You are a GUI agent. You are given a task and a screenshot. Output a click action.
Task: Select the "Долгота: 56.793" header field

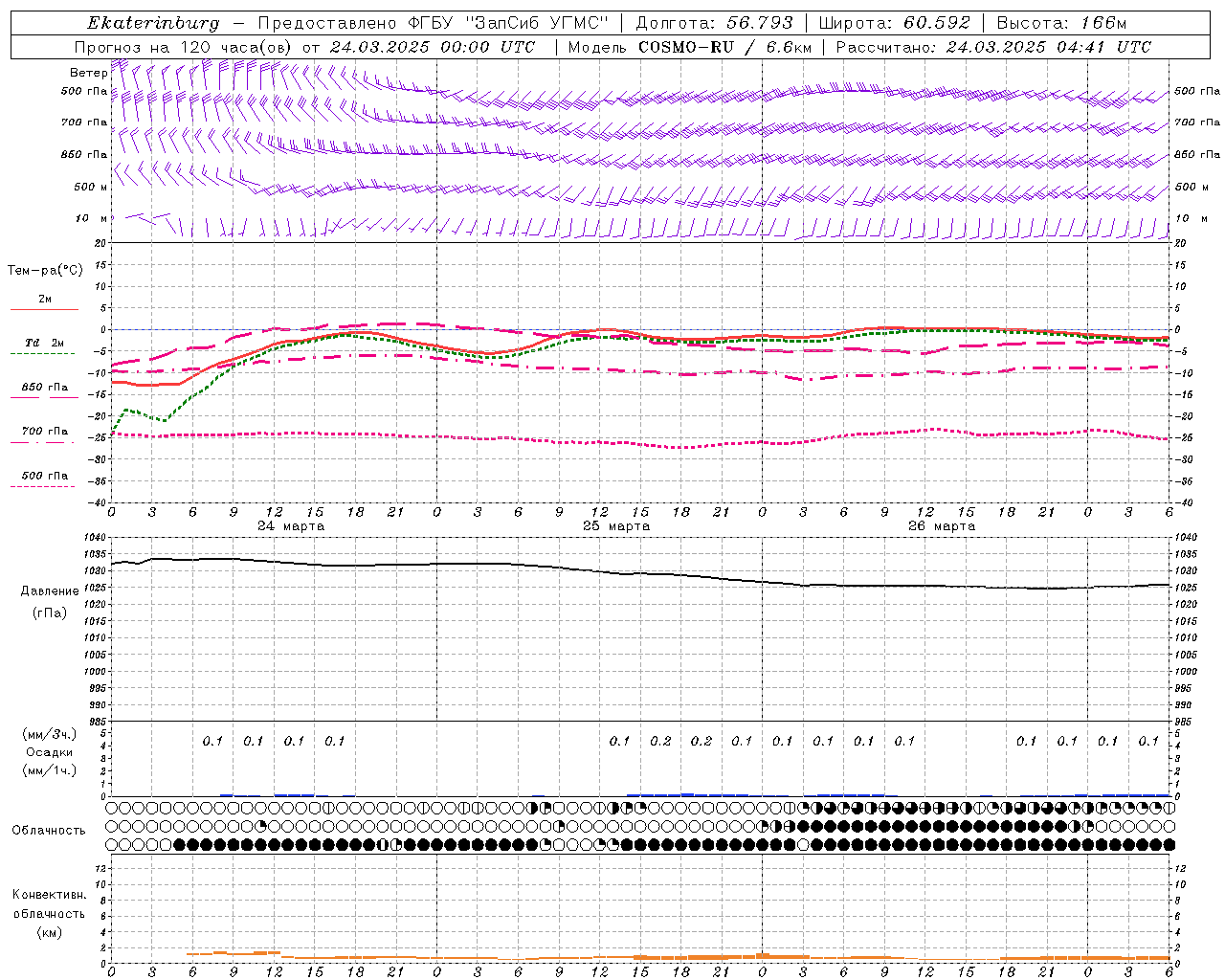(x=715, y=23)
